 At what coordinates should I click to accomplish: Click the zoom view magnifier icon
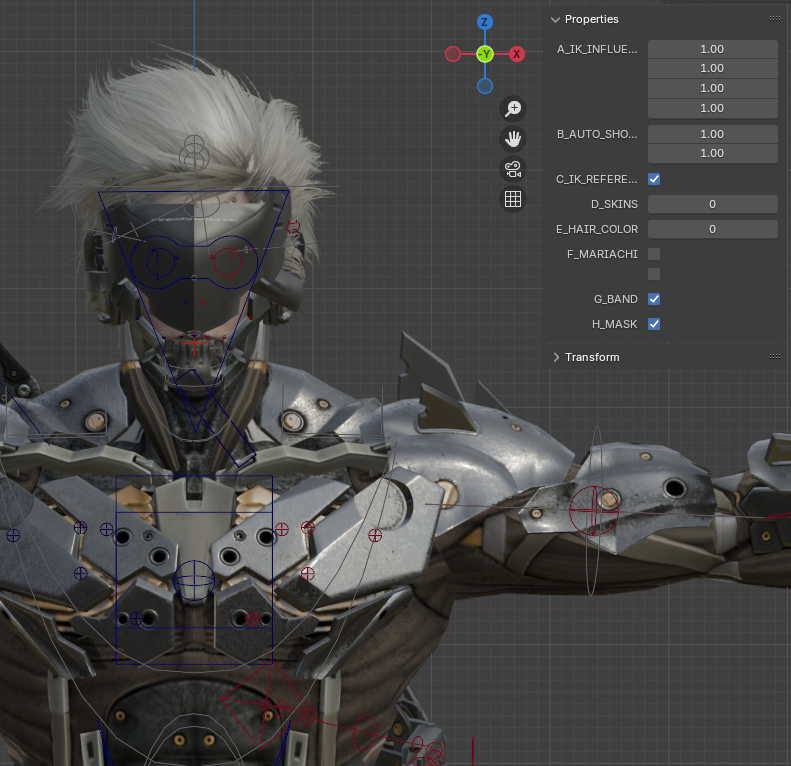(513, 108)
